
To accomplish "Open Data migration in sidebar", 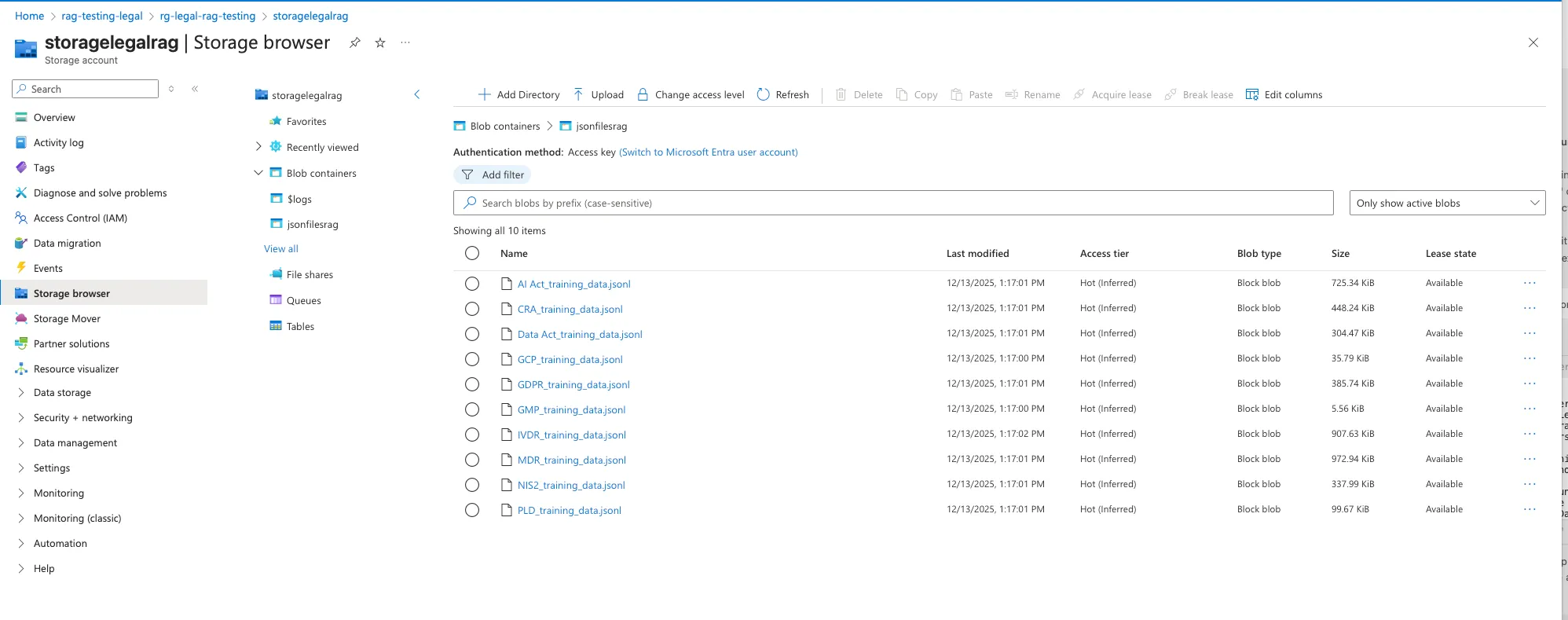I will pyautogui.click(x=68, y=243).
